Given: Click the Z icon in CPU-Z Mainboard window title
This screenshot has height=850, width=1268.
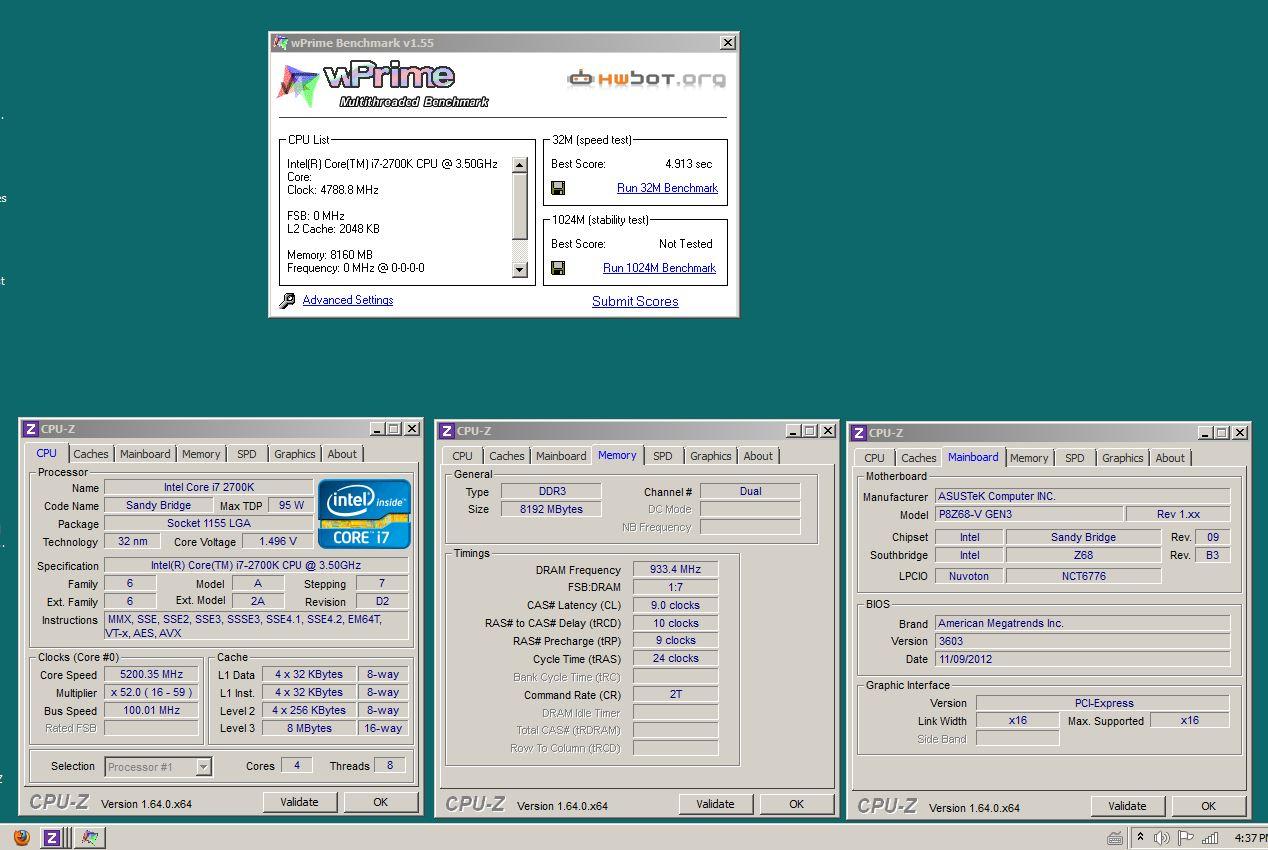Looking at the screenshot, I should (x=858, y=433).
